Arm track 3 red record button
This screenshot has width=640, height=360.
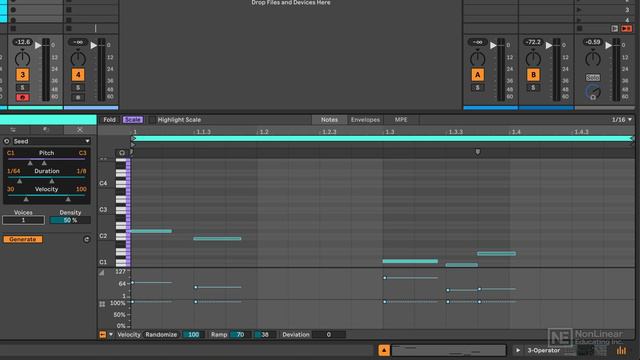[x=22, y=98]
